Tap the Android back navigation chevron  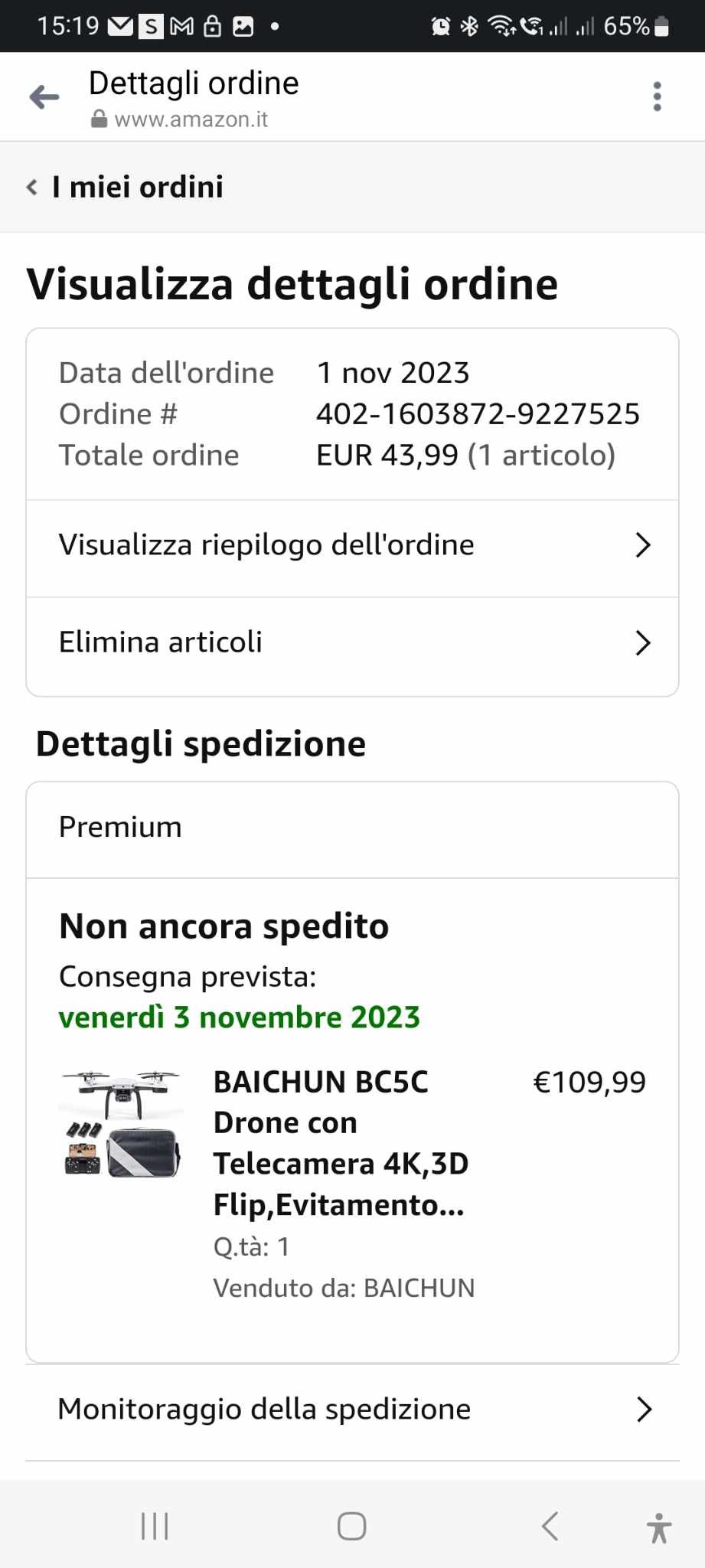click(550, 1526)
